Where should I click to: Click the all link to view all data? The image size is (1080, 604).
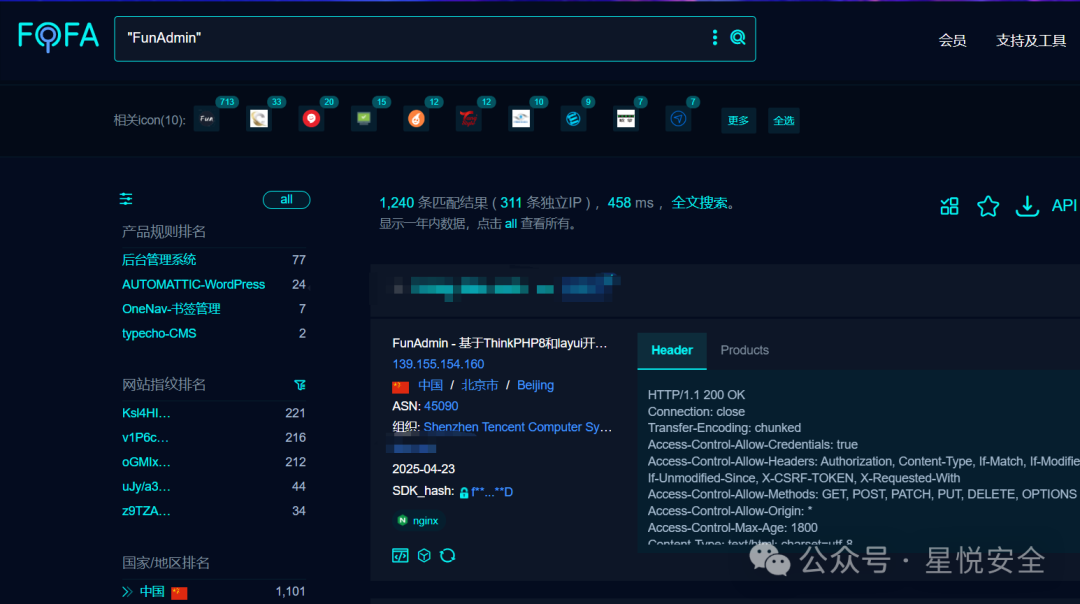510,224
